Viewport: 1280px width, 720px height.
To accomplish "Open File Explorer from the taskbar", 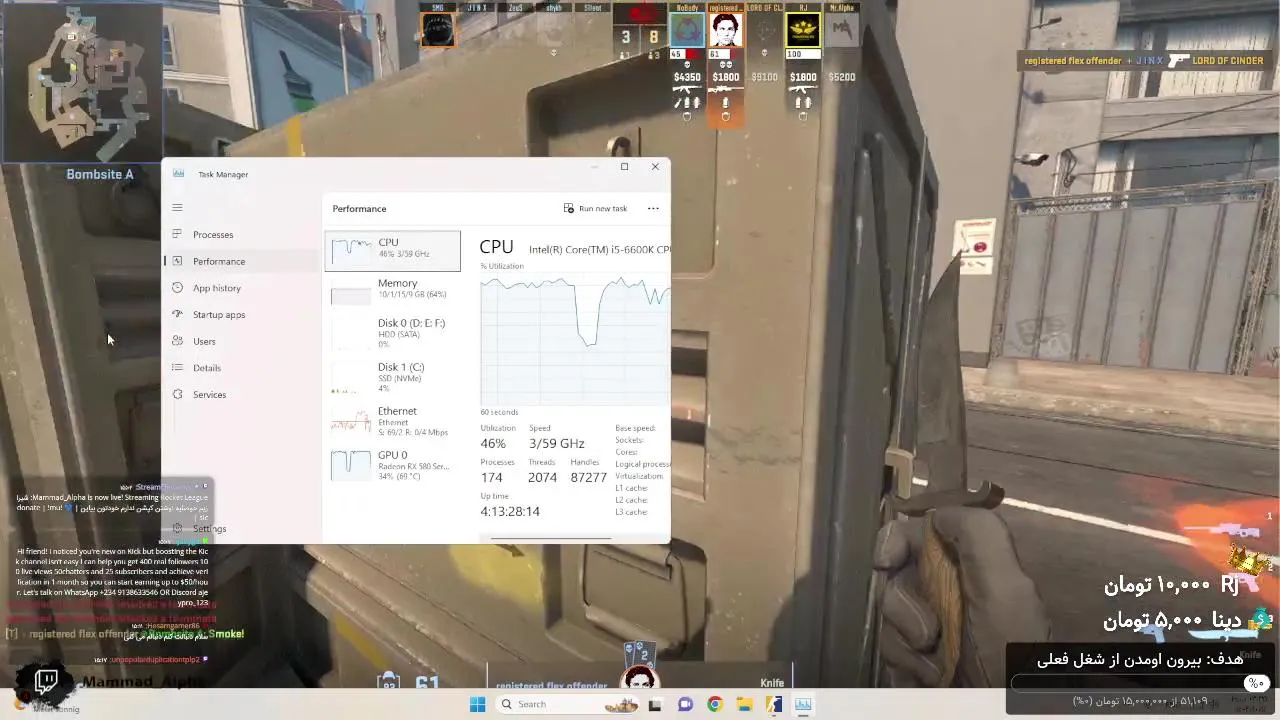I will [x=745, y=704].
